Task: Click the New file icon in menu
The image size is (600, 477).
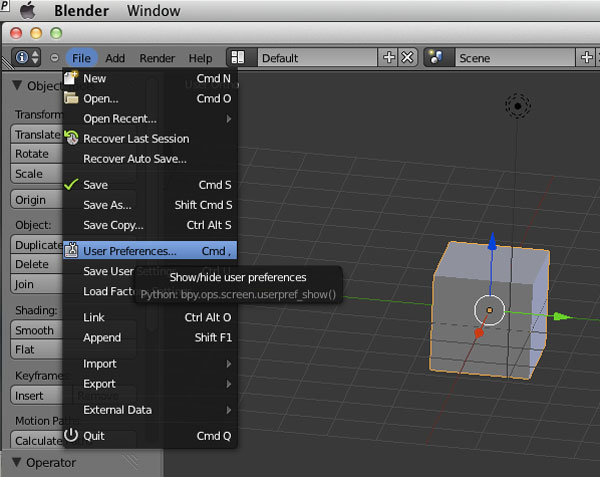Action: click(71, 78)
